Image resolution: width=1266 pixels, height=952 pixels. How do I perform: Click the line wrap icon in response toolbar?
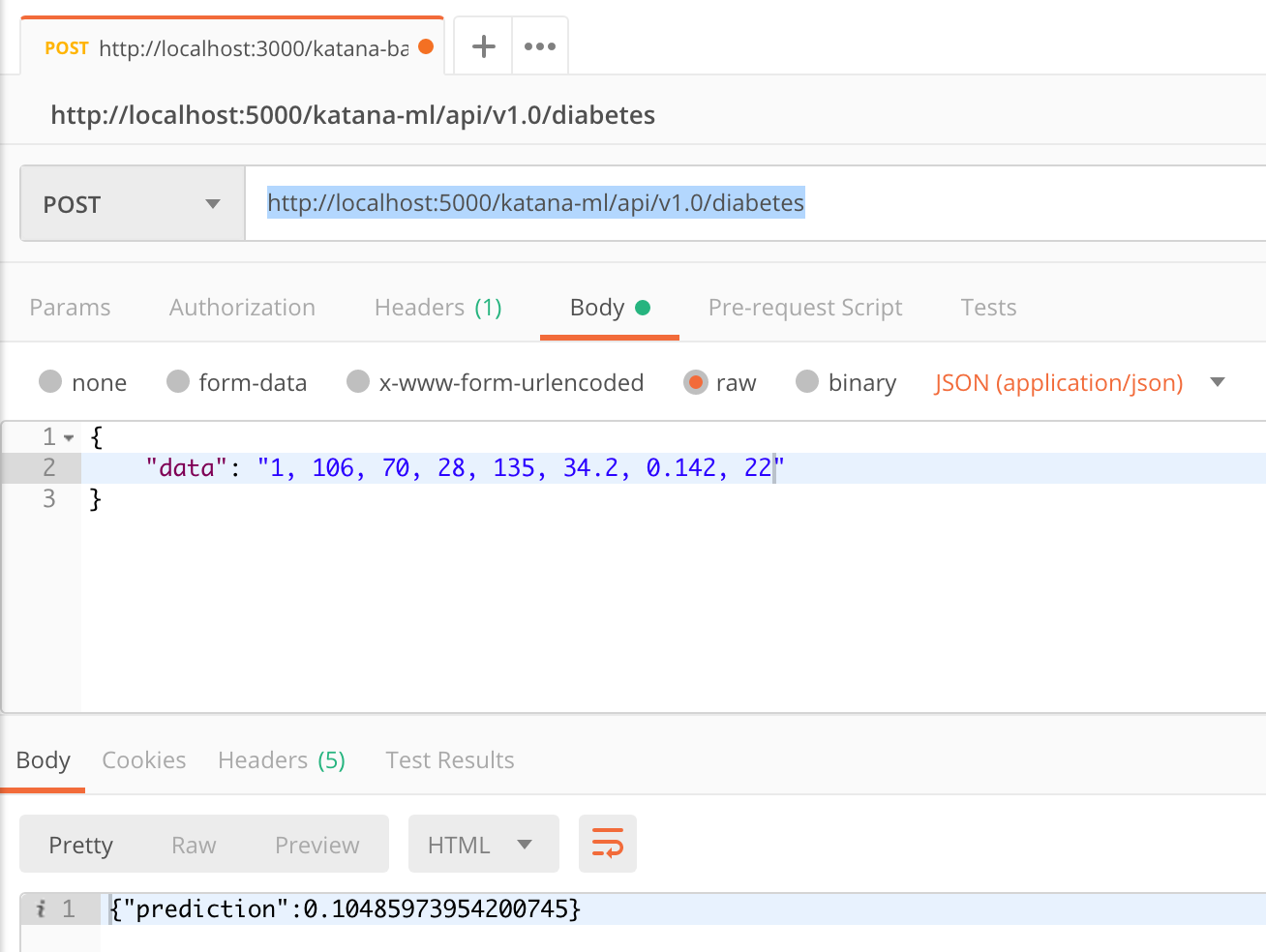coord(608,843)
